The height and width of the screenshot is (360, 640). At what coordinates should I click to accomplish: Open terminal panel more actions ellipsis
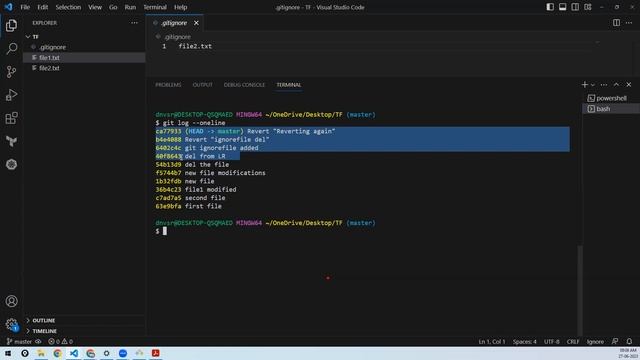click(x=604, y=85)
